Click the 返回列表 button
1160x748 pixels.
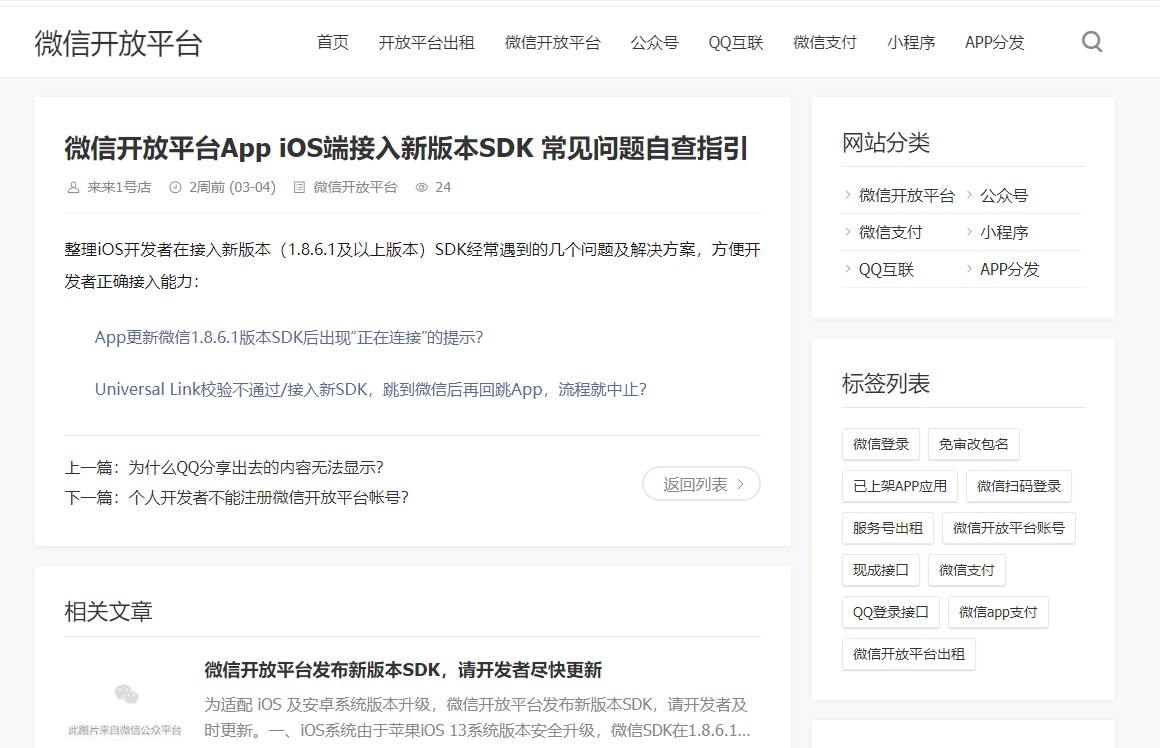(x=701, y=484)
